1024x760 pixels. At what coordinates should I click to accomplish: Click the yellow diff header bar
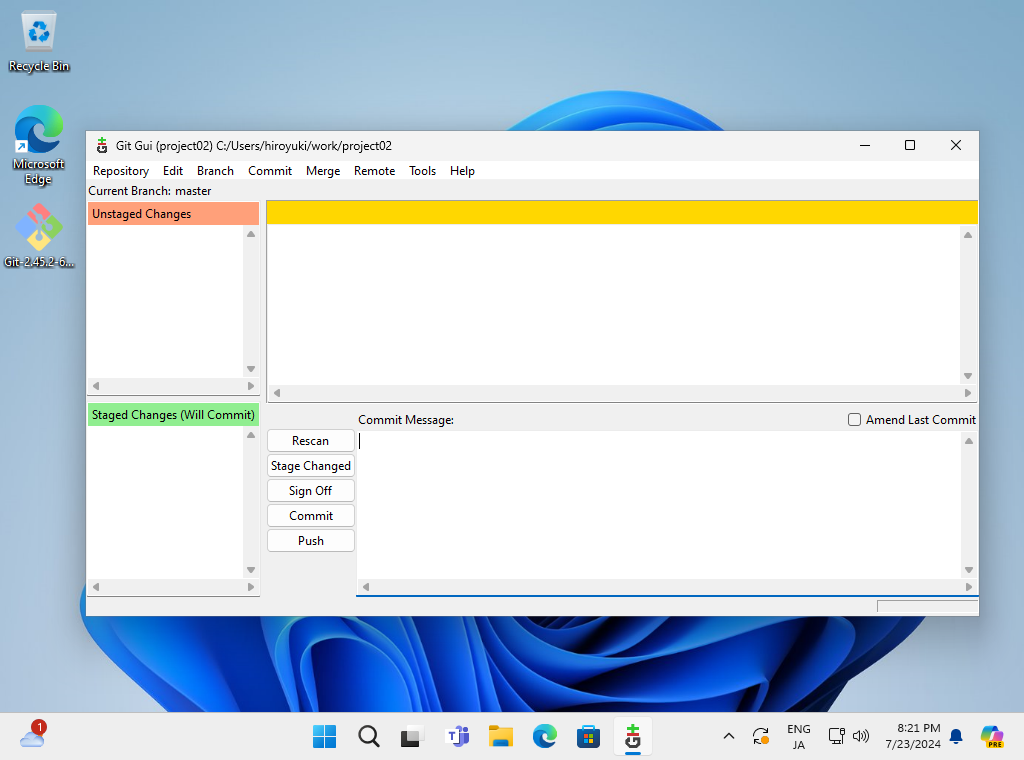click(x=622, y=212)
